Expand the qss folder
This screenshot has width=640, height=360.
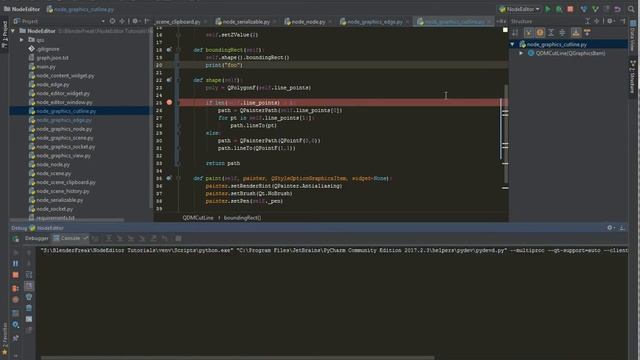point(22,40)
